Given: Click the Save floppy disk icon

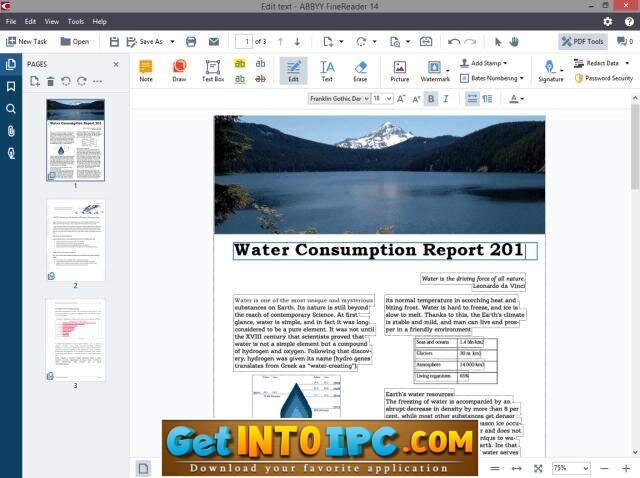Looking at the screenshot, I should click(x=114, y=41).
